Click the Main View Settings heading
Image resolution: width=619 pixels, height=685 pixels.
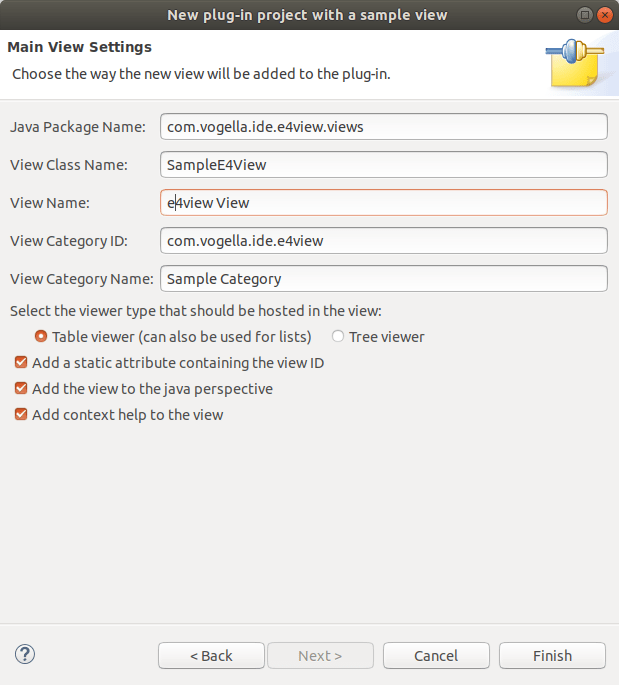pyautogui.click(x=79, y=47)
